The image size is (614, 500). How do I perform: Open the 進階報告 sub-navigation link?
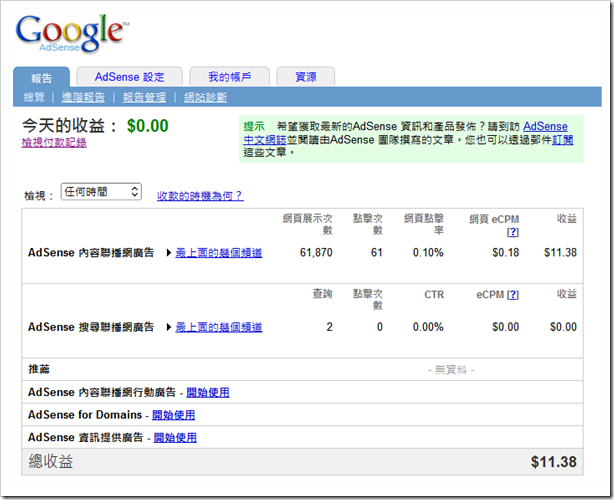click(83, 97)
